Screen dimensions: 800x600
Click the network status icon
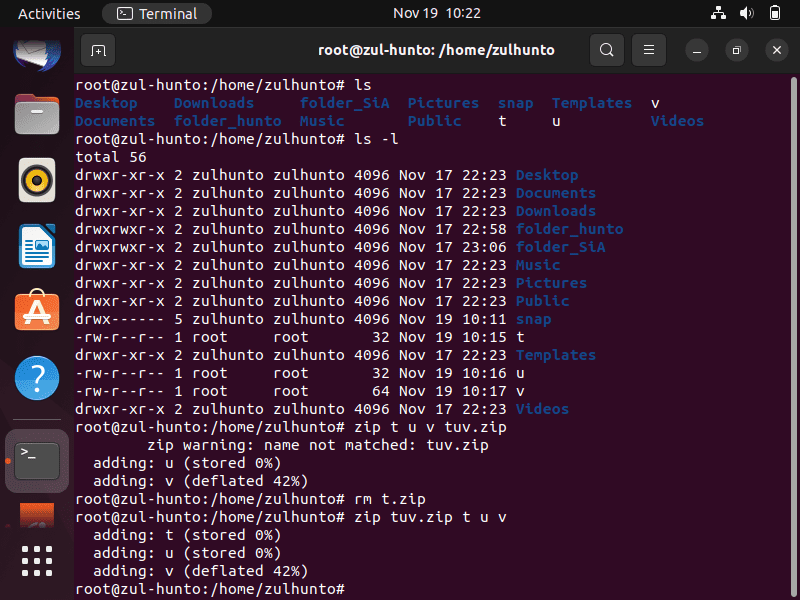click(718, 13)
